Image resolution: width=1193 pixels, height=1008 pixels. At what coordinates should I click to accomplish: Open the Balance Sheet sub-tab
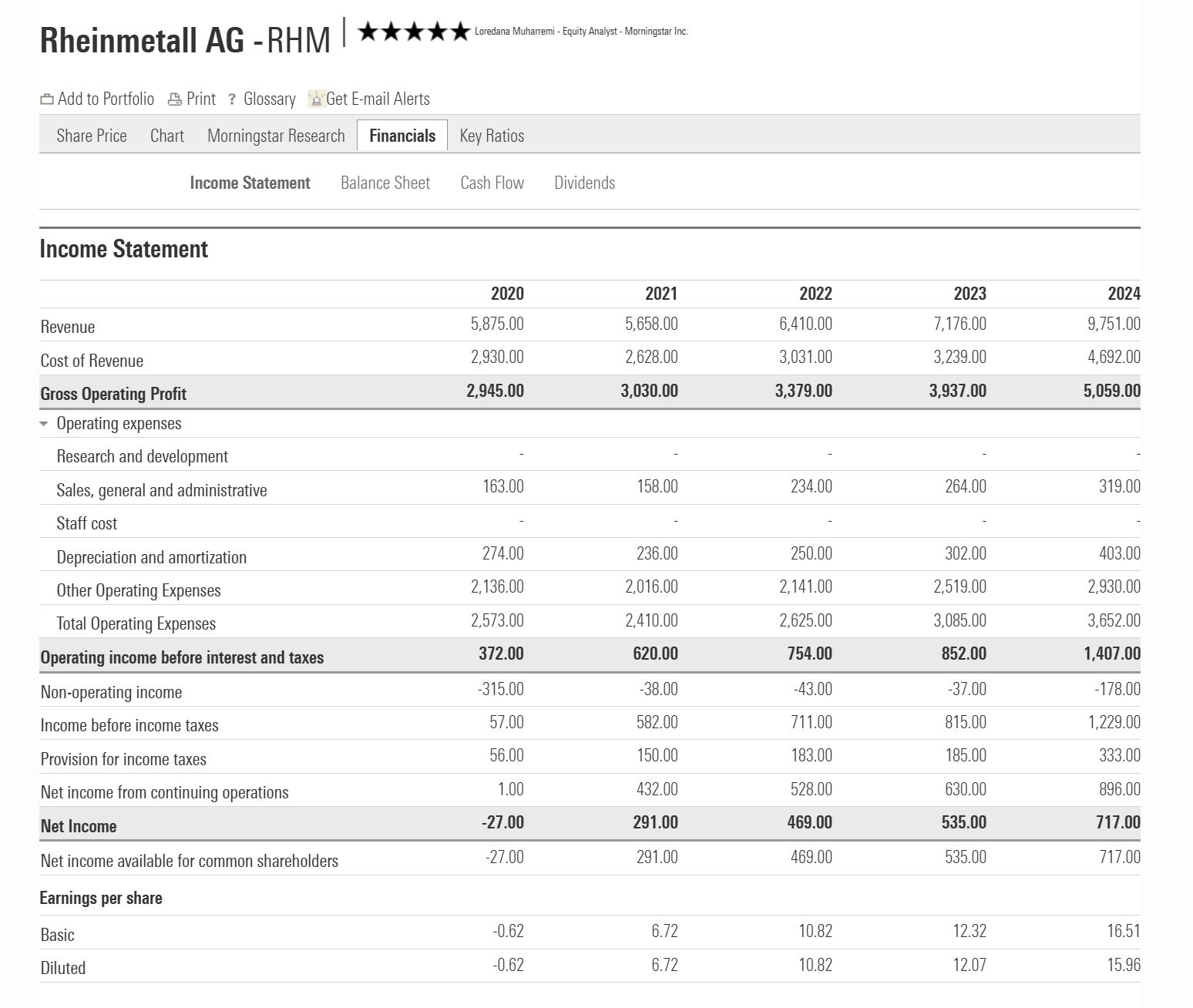385,183
